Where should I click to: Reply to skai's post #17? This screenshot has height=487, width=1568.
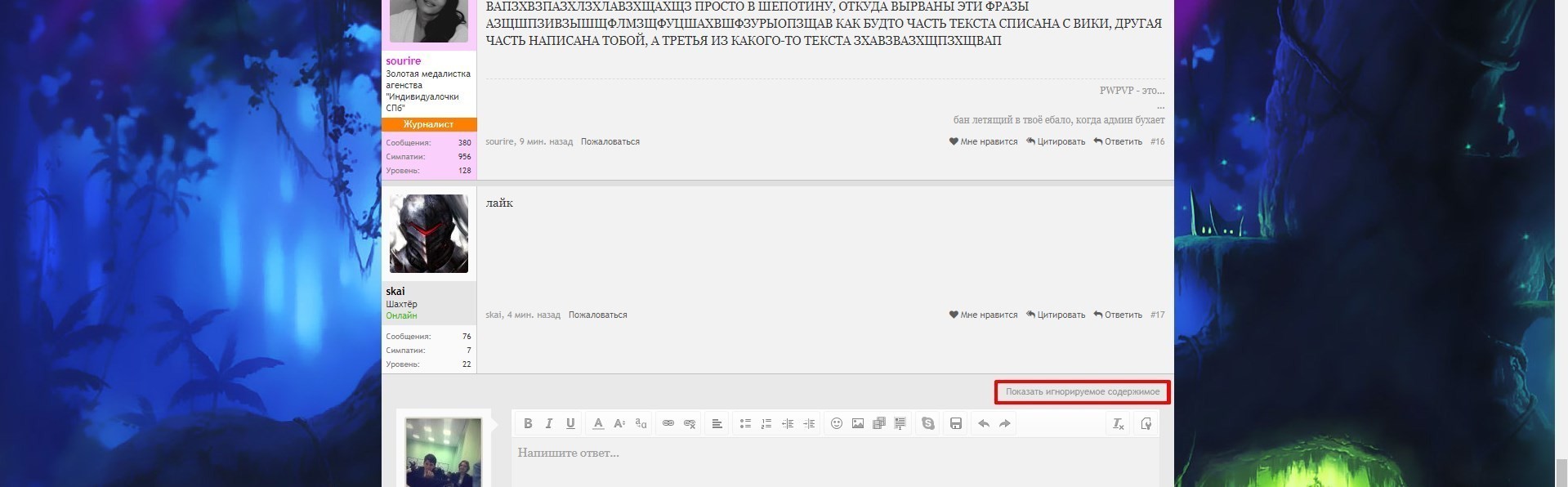coord(1118,315)
